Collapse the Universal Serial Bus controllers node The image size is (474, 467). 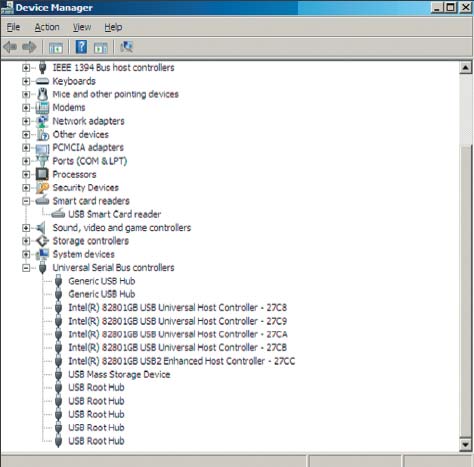coord(26,268)
